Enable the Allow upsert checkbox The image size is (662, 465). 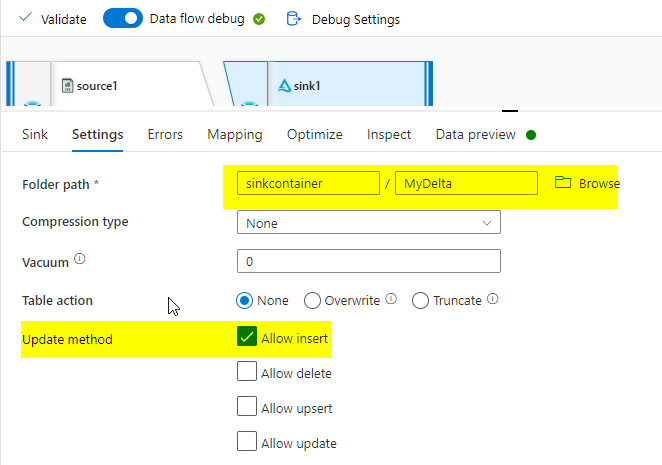(x=247, y=406)
